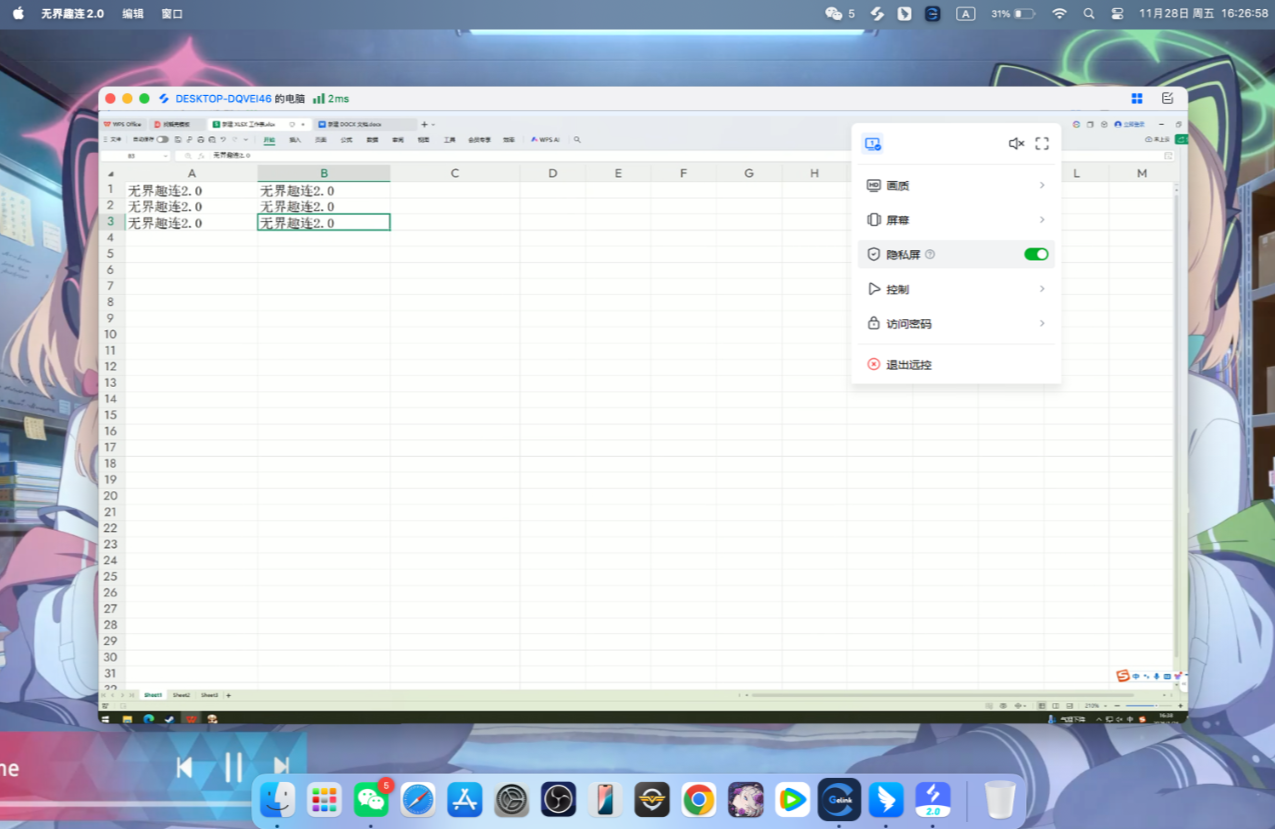1275x829 pixels.
Task: Switch to Sheet2 at the bottom
Action: coord(181,694)
